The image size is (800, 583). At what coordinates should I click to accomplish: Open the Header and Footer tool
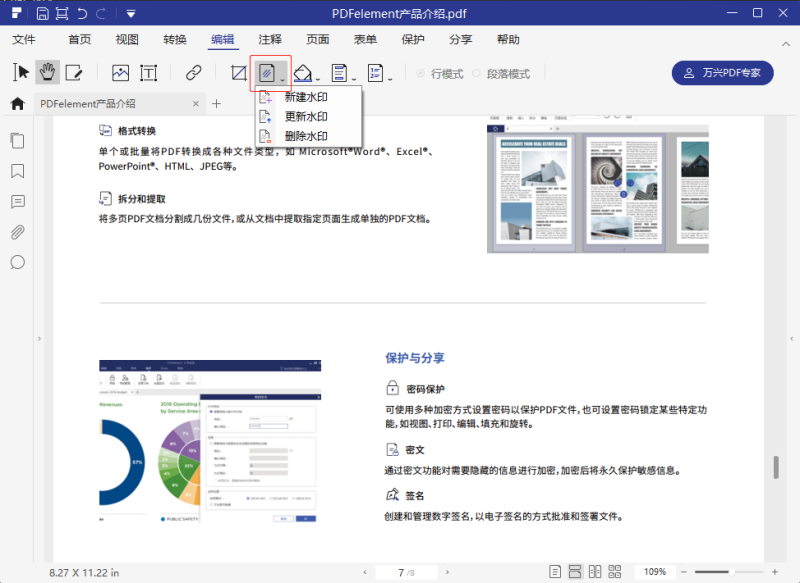341,72
